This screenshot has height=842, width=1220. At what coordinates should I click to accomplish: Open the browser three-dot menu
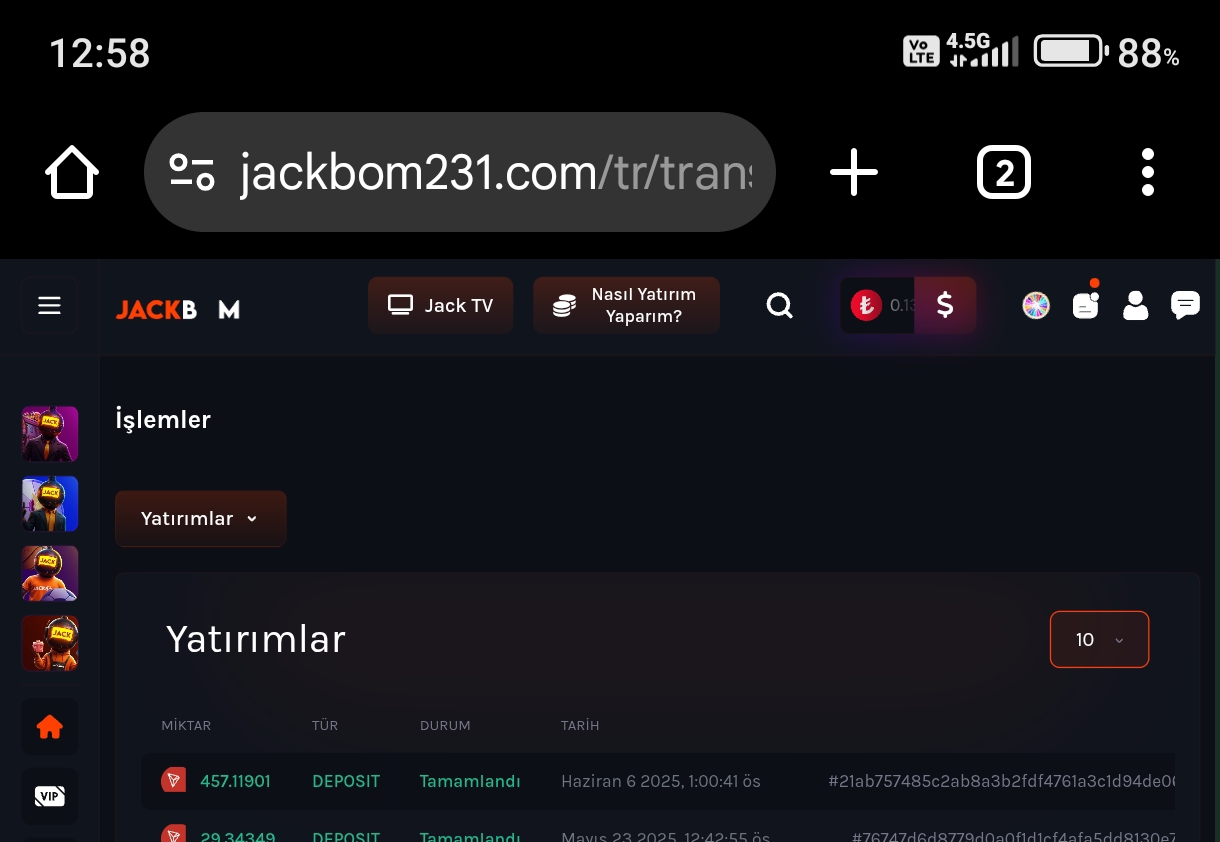1148,172
